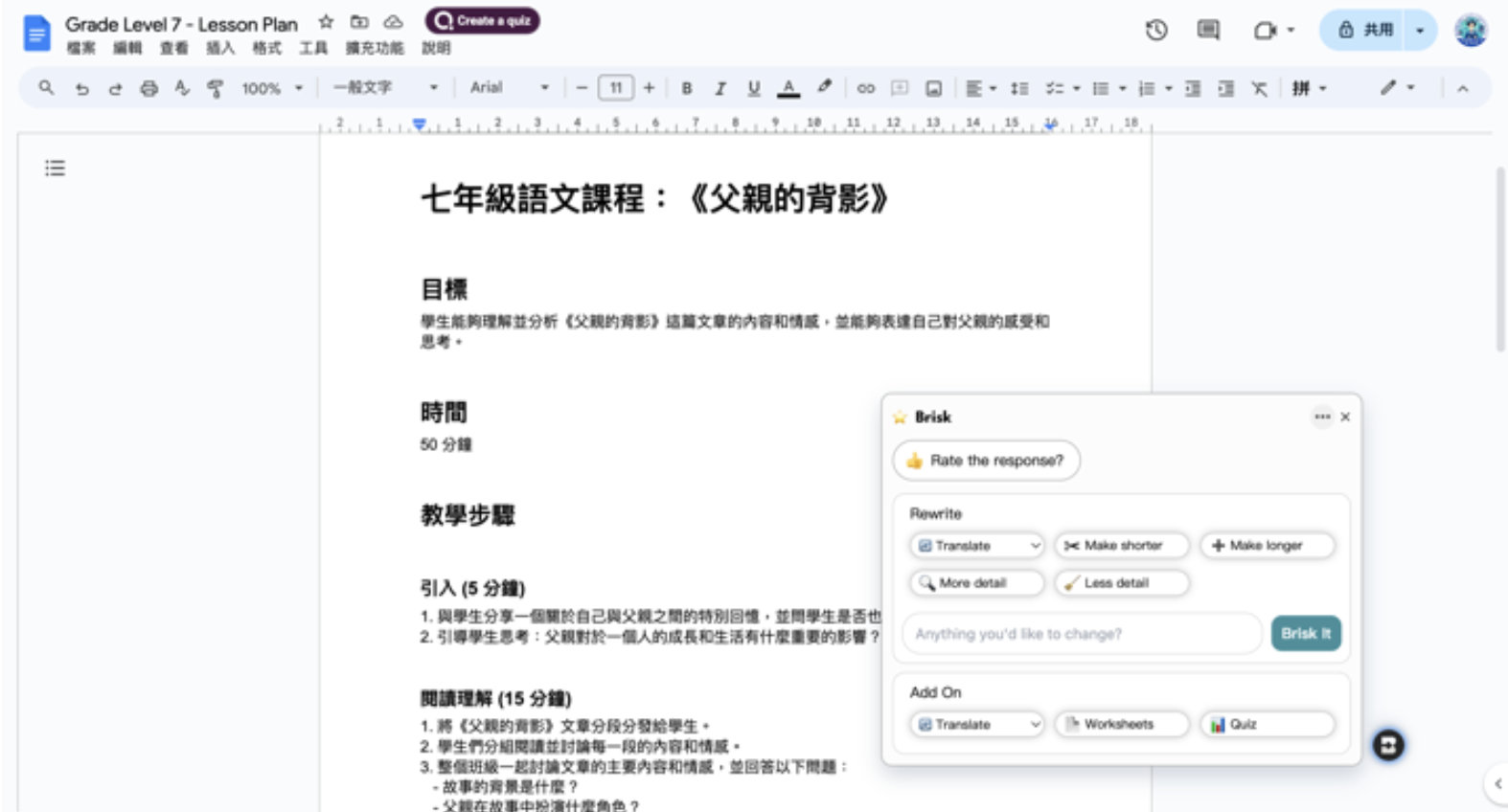
Task: Open the highlight color picker
Action: [824, 87]
